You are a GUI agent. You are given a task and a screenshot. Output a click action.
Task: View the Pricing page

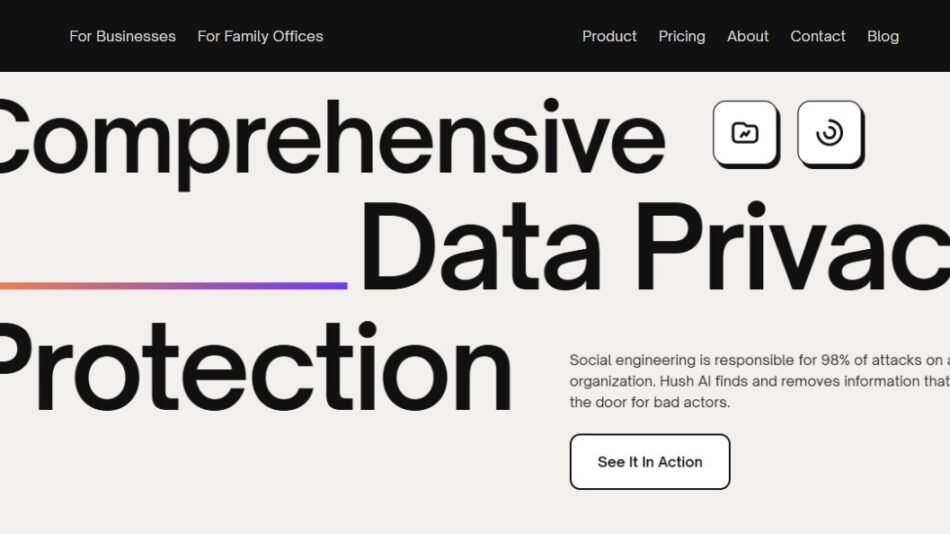tap(682, 36)
